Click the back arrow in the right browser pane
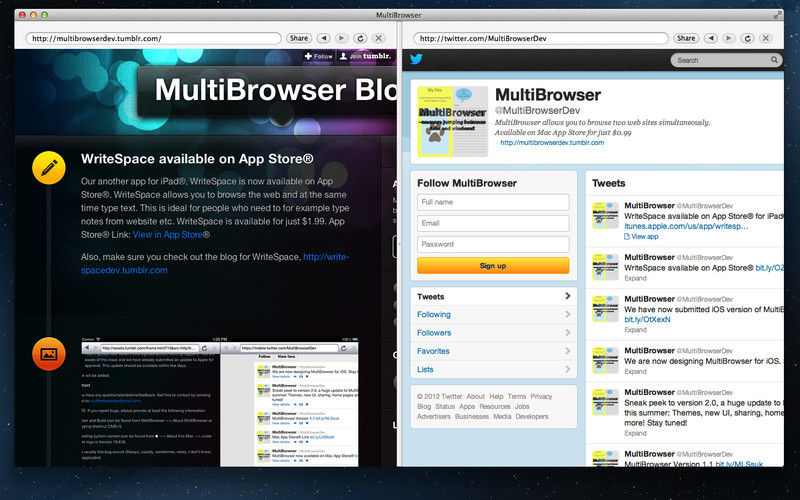 [x=711, y=38]
